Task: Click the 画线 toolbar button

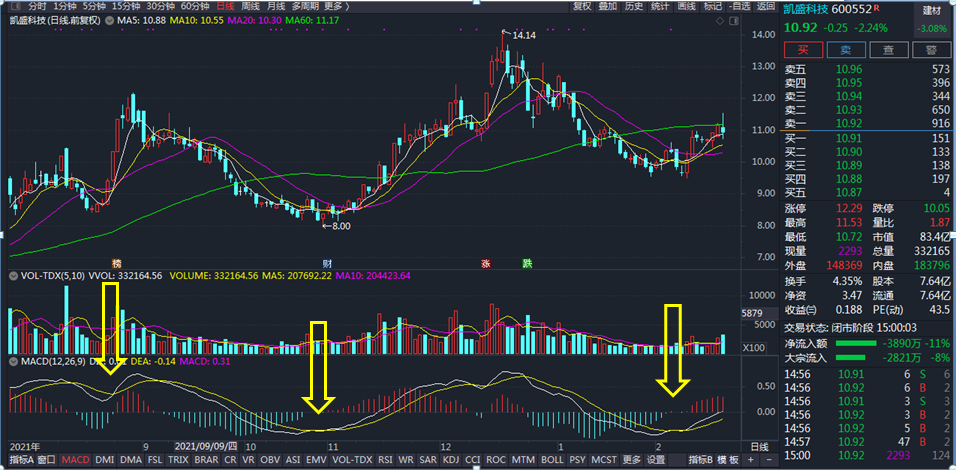Action: tap(687, 7)
